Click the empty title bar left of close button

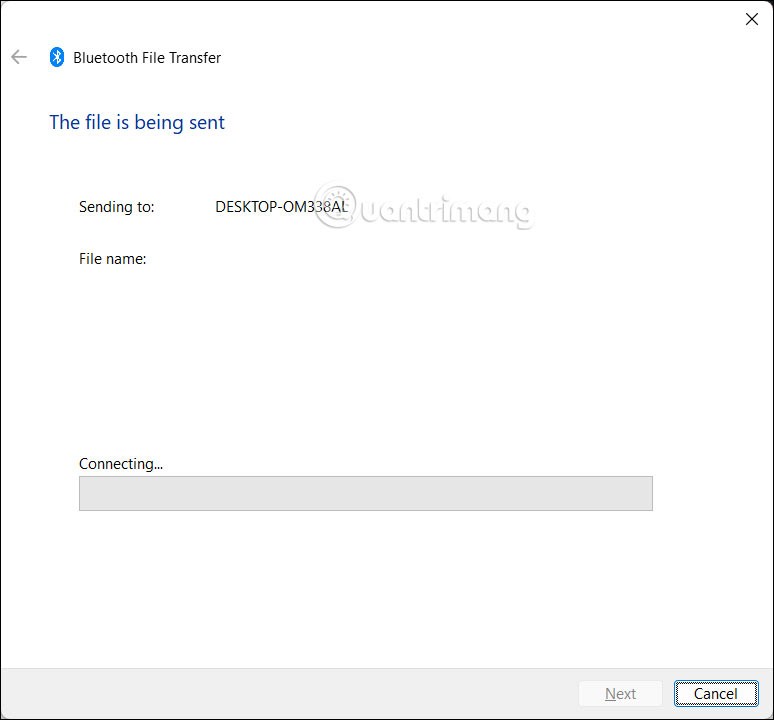[x=400, y=19]
